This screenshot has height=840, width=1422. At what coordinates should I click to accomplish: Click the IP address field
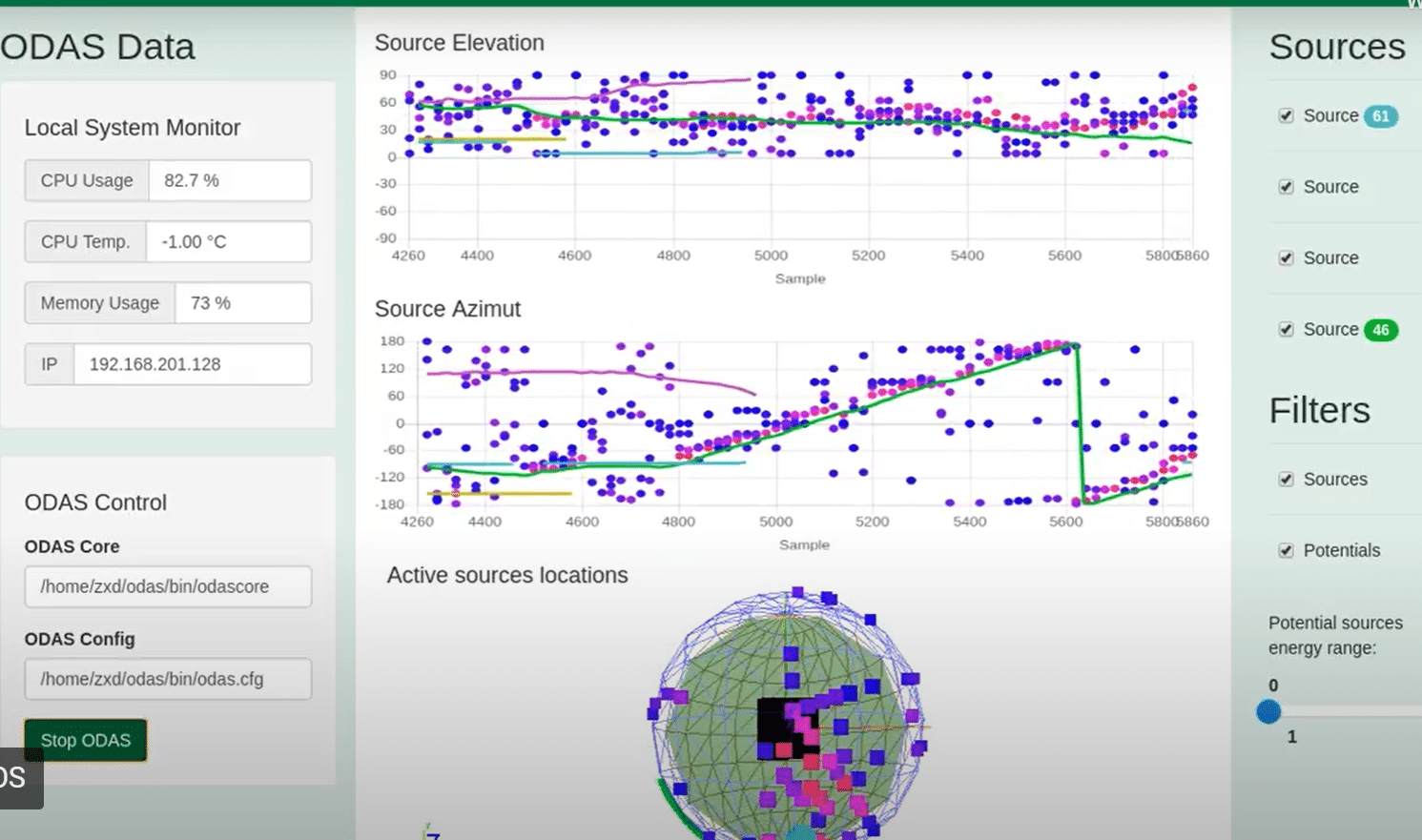coord(192,364)
